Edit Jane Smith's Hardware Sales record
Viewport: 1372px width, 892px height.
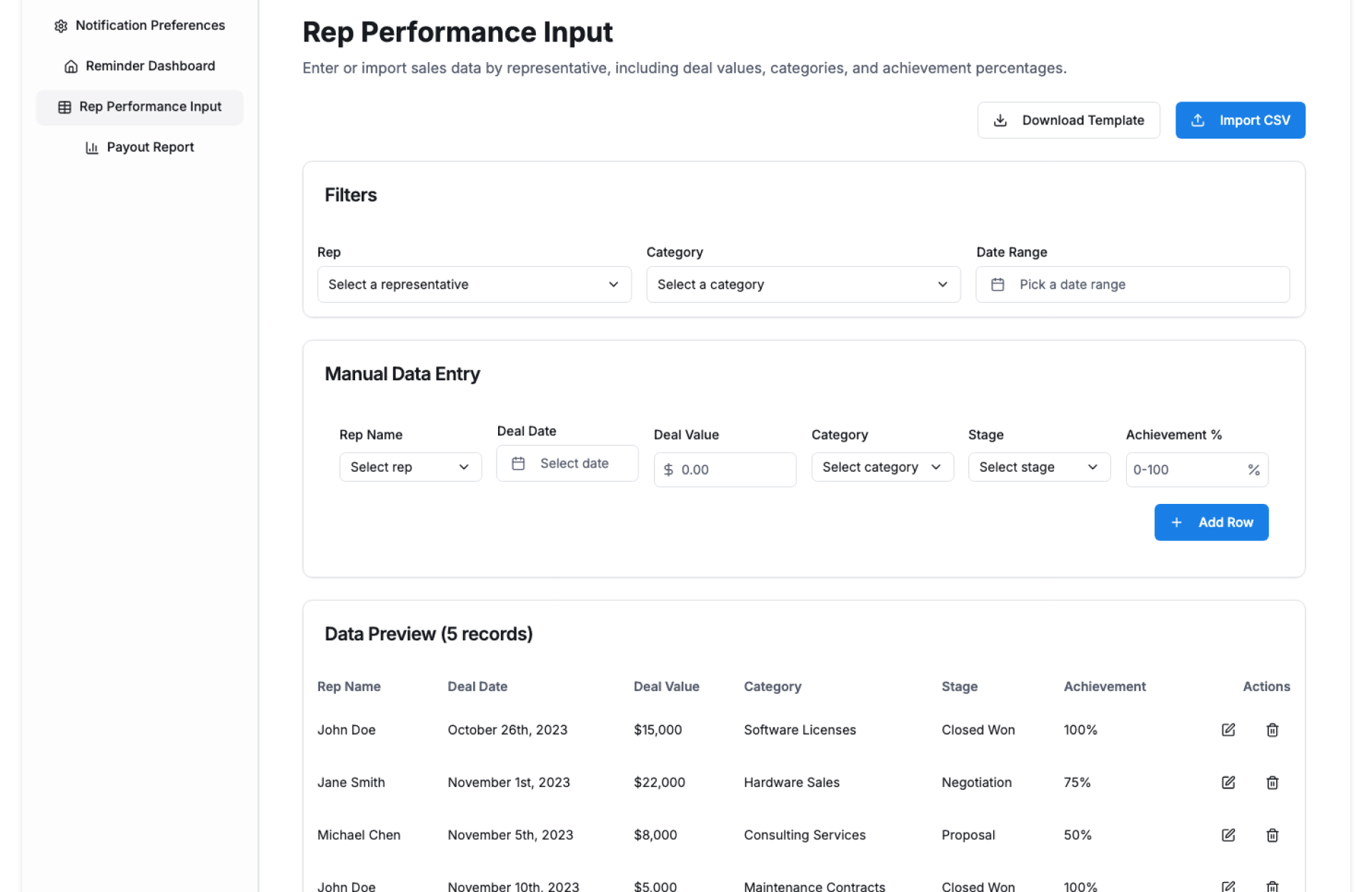[1228, 783]
